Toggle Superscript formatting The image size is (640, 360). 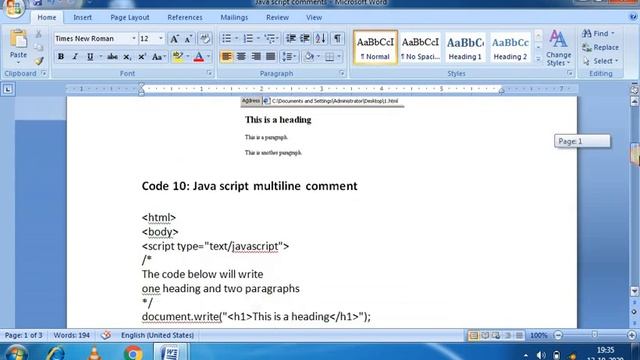142,57
